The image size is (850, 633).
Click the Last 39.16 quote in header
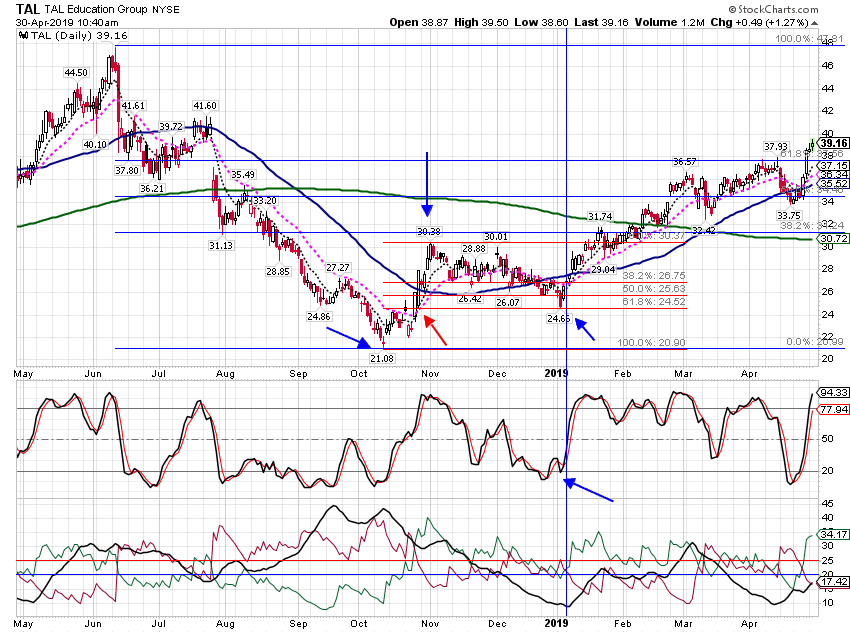coord(601,23)
